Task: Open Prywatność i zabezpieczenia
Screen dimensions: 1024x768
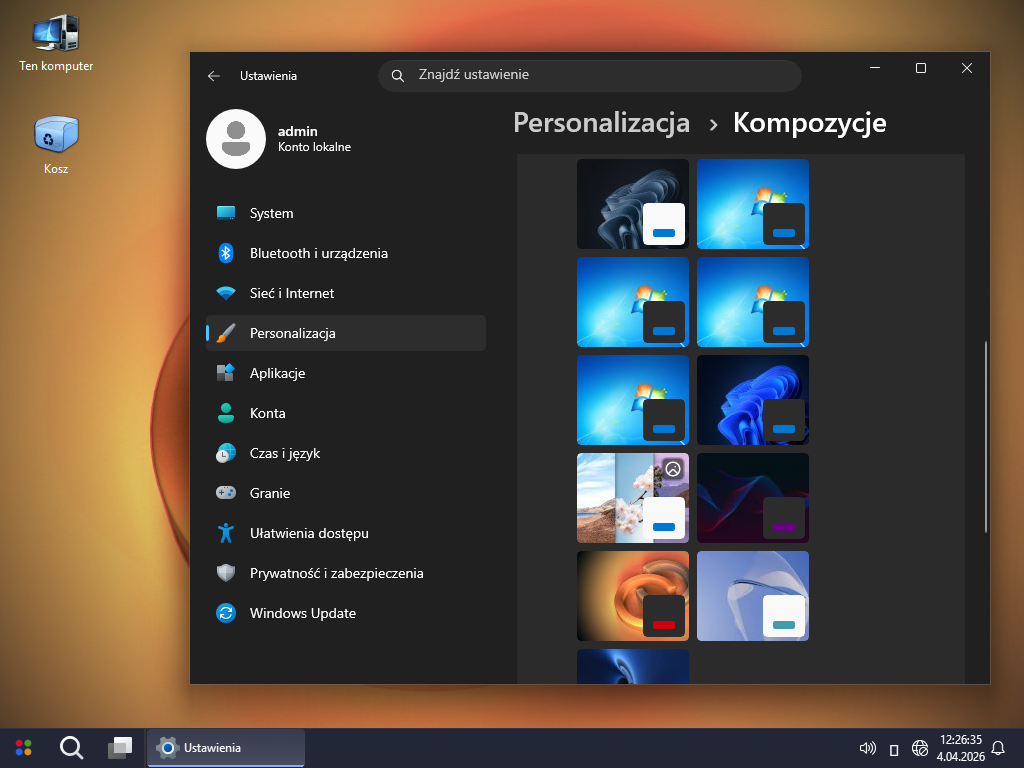Action: pyautogui.click(x=336, y=573)
